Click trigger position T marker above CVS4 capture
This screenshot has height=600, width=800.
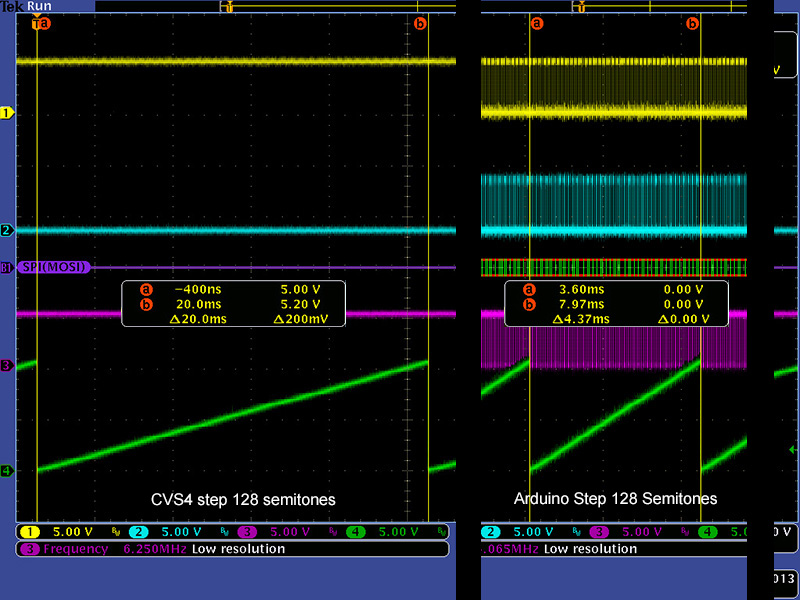230,7
